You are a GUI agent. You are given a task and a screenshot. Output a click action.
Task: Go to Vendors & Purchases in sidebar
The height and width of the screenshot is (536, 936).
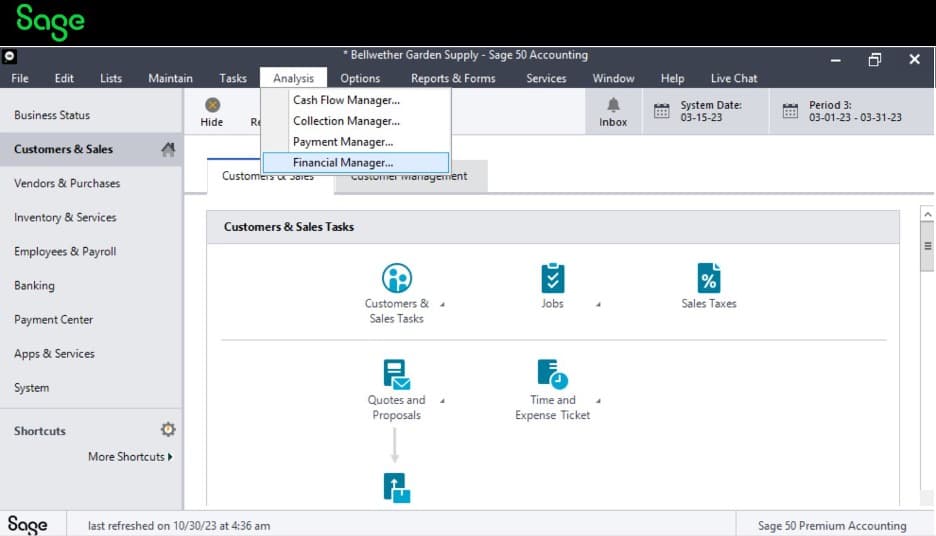click(x=91, y=183)
